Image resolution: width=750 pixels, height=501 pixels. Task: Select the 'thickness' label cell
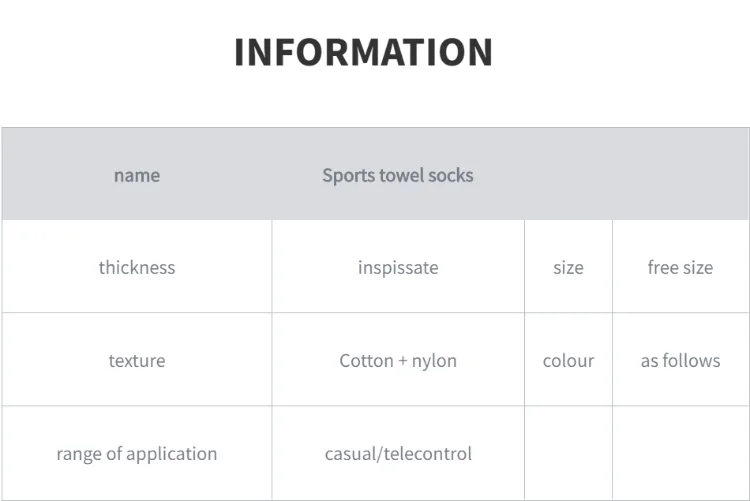[x=137, y=267]
